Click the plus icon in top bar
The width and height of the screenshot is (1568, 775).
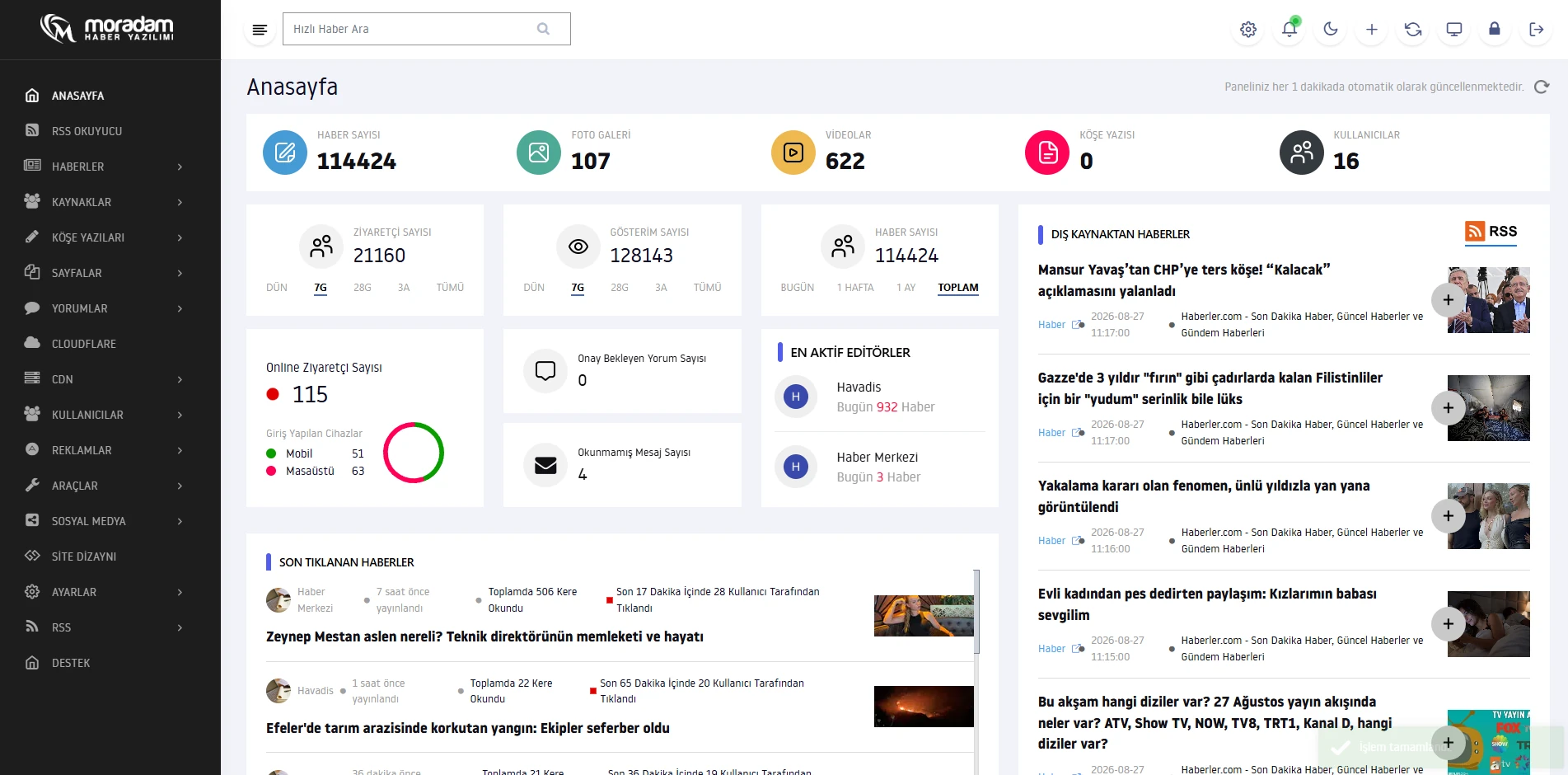point(1372,30)
